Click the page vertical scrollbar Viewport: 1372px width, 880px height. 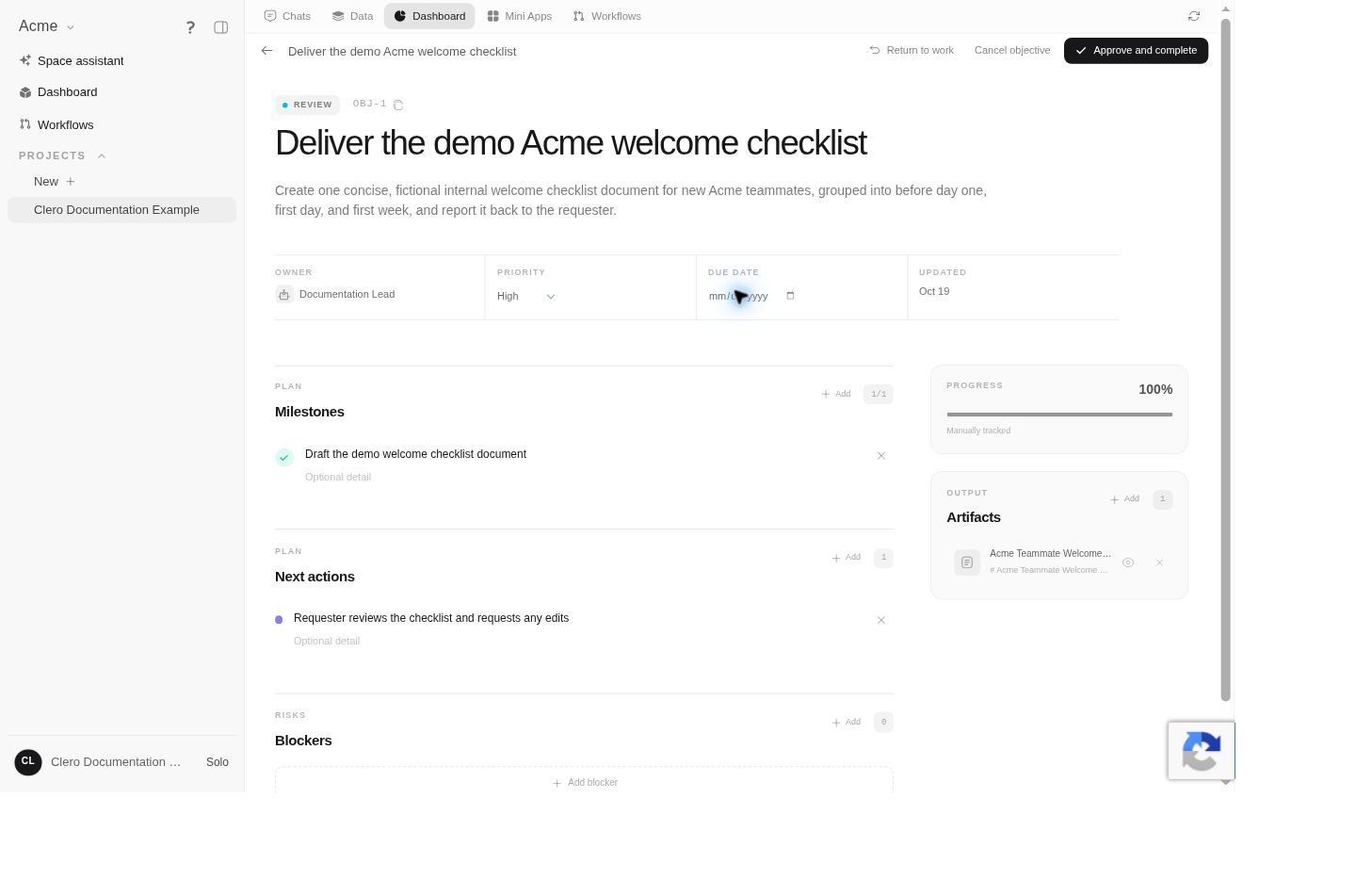click(1226, 358)
